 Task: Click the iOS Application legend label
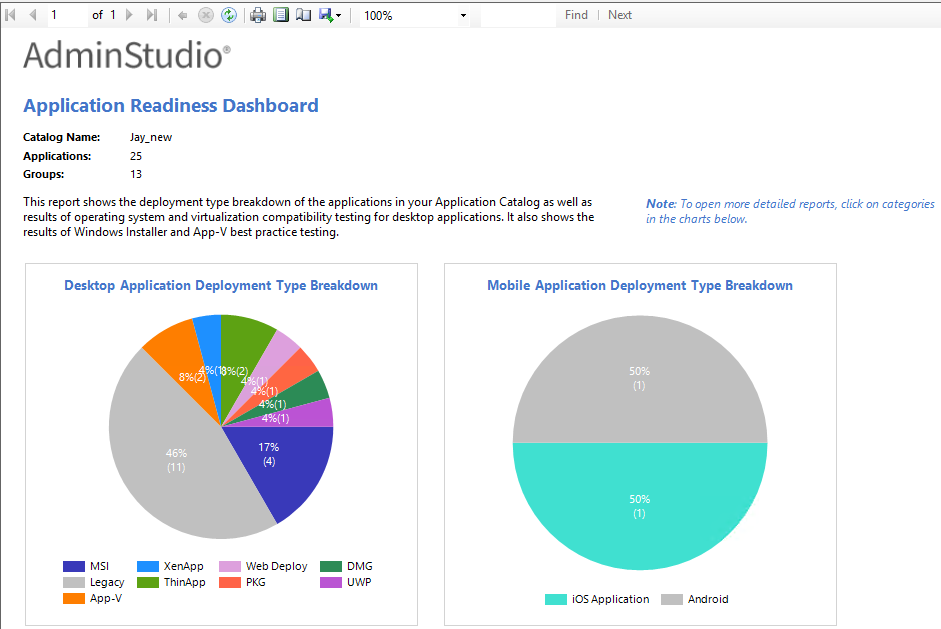tap(610, 599)
